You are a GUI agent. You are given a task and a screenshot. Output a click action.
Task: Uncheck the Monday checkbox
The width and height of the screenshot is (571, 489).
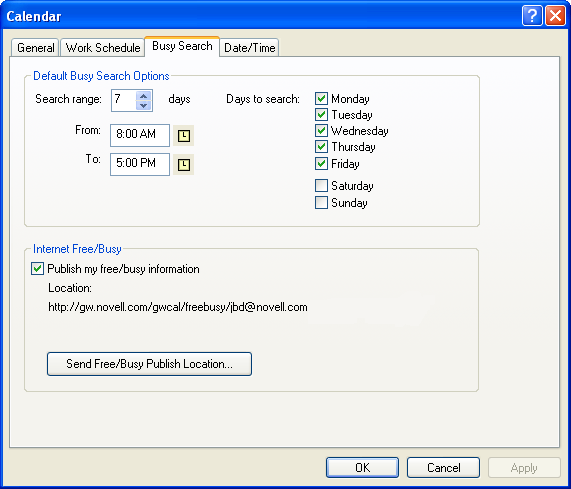click(321, 99)
